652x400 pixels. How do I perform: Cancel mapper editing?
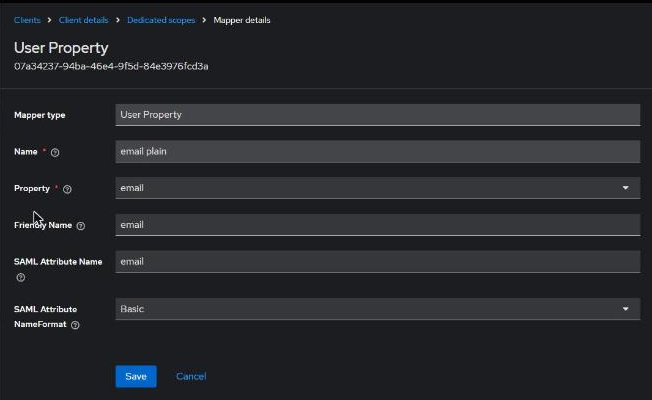tap(191, 376)
